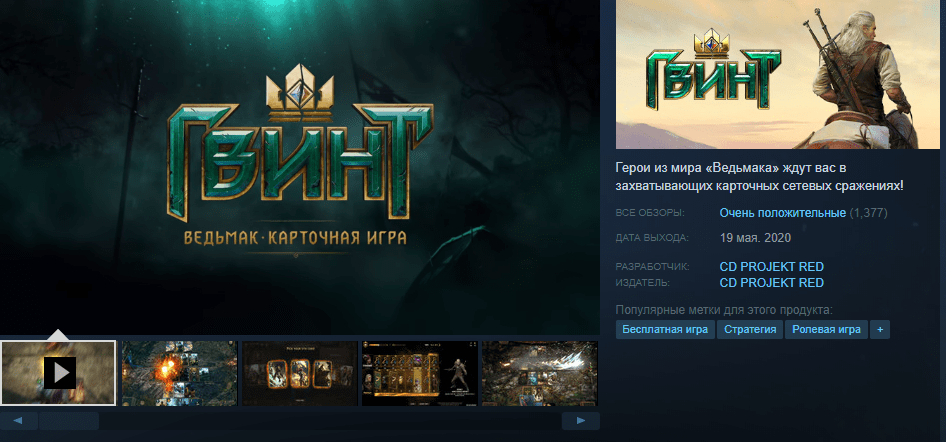Viewport: 946px width, 442px height.
Task: Click 'ВЕДЬМАК · КАРТОЧНАЯ ИГРА' subtitle in viewer
Action: coord(295,236)
